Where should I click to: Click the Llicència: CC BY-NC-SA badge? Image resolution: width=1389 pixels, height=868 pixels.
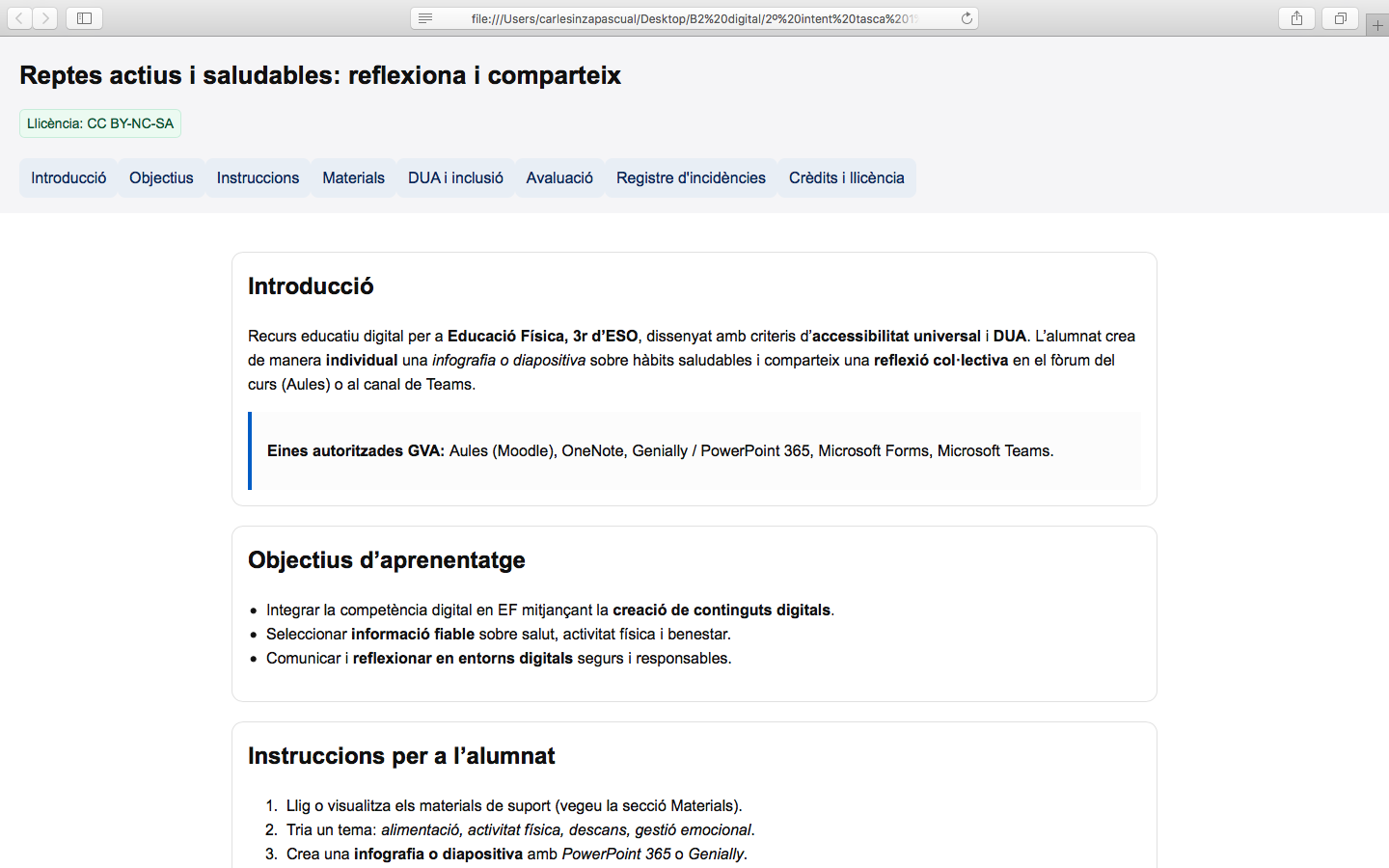point(100,123)
